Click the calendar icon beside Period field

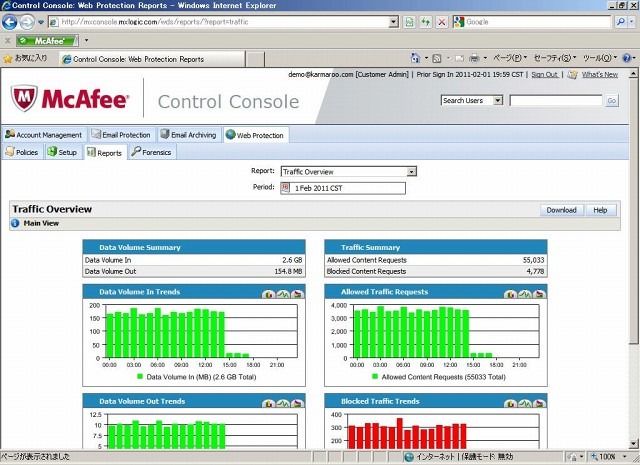(x=285, y=187)
